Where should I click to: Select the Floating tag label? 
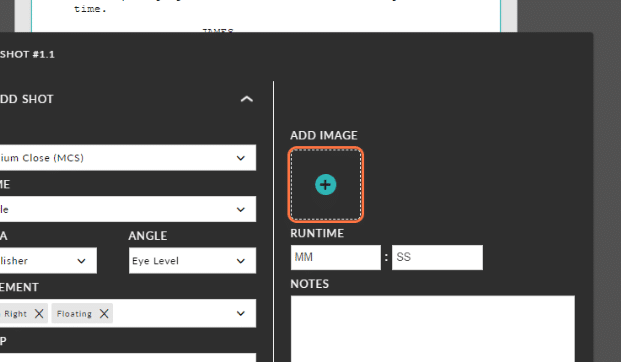(x=74, y=314)
